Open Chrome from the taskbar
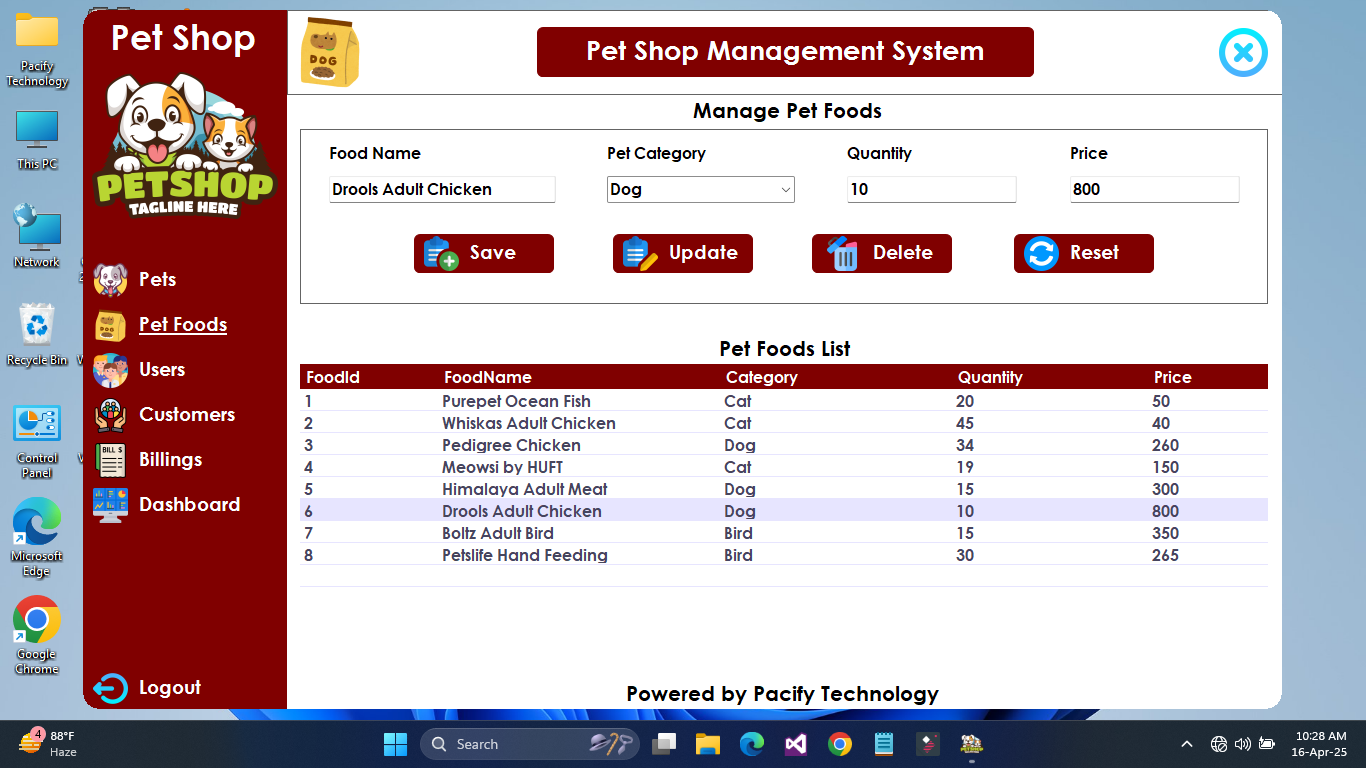1366x768 pixels. [840, 744]
